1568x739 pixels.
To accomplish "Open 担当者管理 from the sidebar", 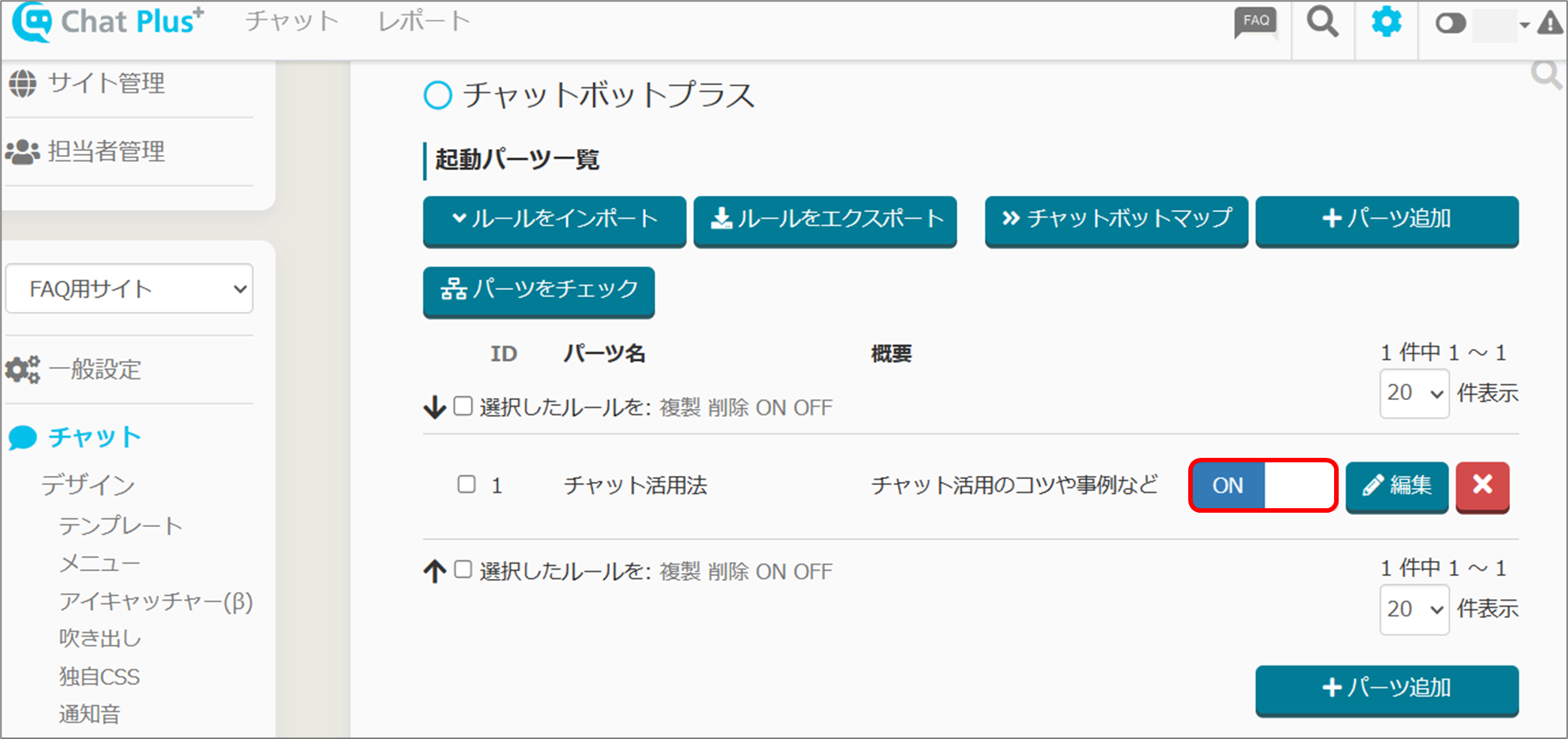I will tap(106, 152).
